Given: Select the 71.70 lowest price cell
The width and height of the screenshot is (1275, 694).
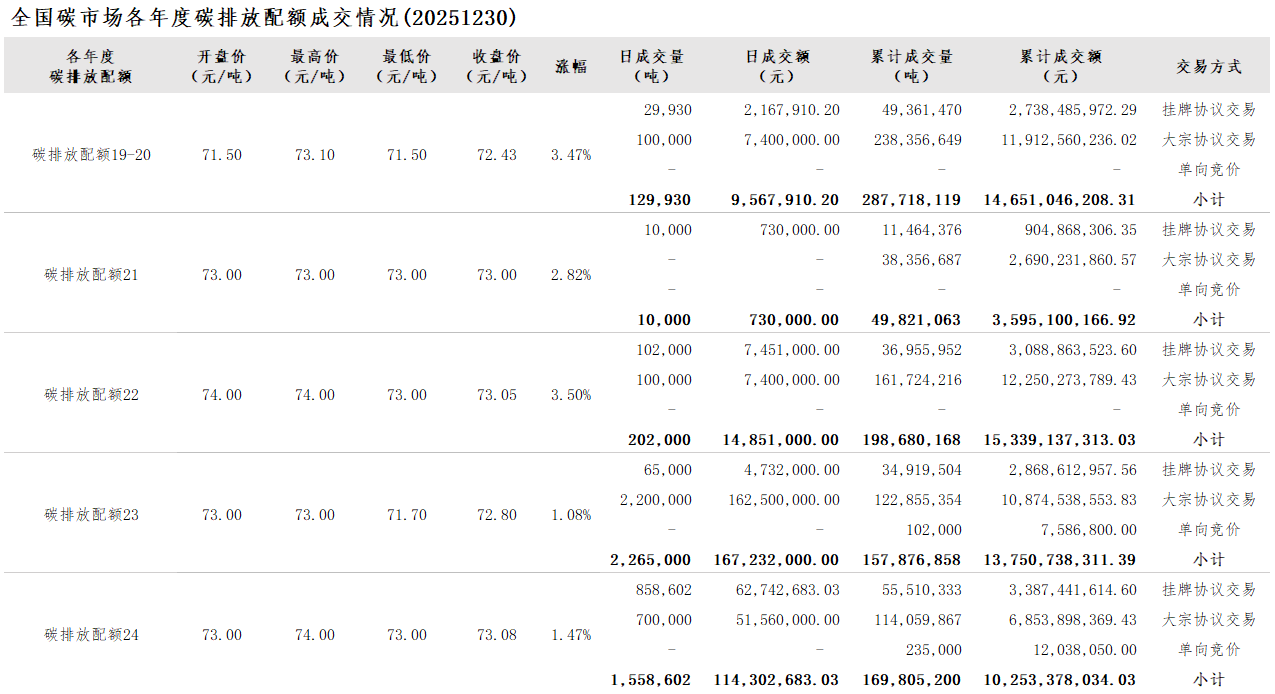Looking at the screenshot, I should 407,515.
